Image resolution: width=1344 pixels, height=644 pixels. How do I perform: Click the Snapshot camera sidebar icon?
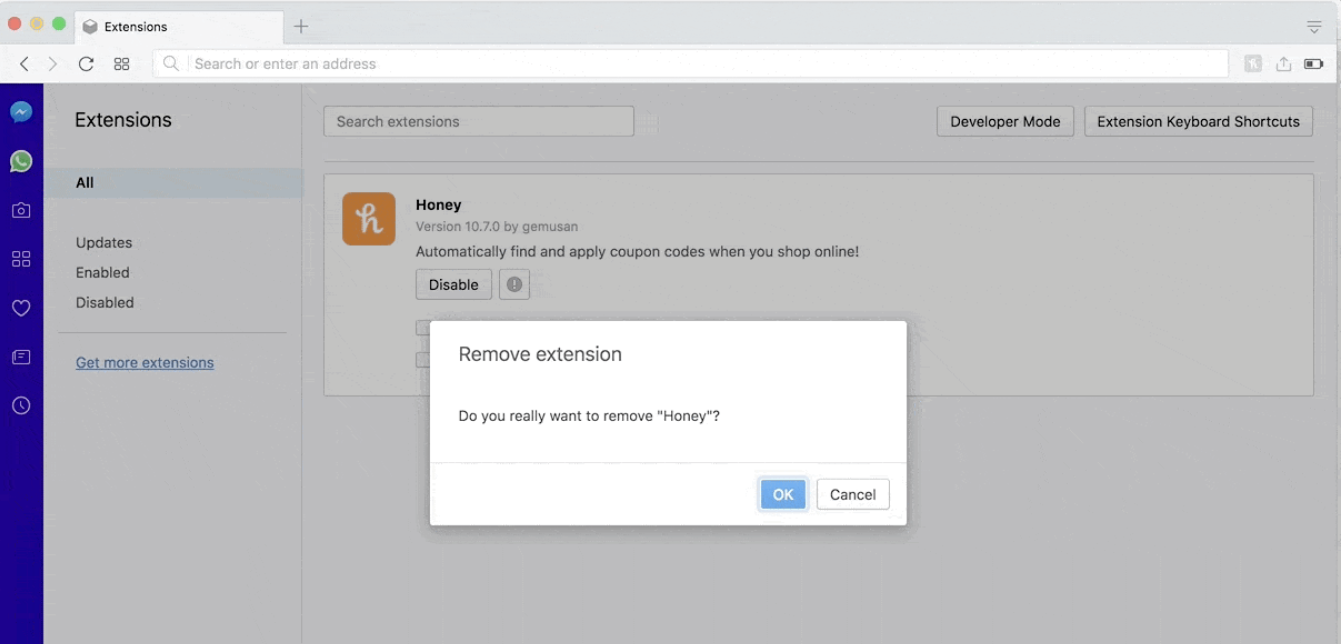click(21, 210)
